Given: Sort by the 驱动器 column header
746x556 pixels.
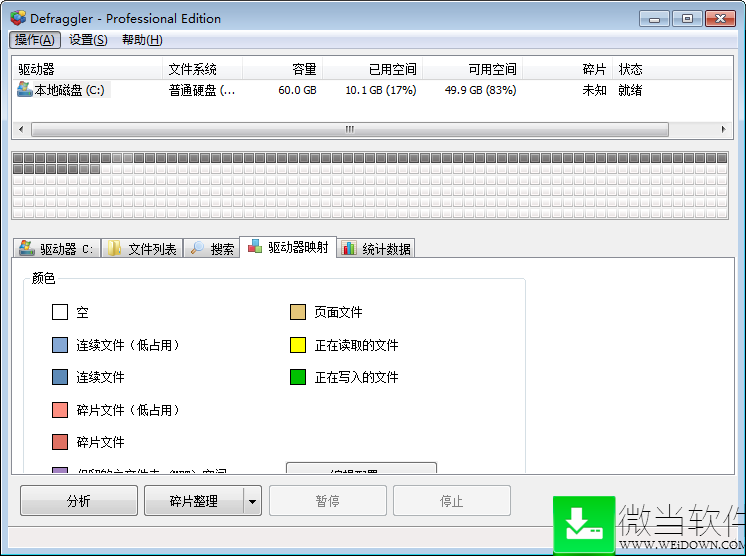Looking at the screenshot, I should pos(88,69).
